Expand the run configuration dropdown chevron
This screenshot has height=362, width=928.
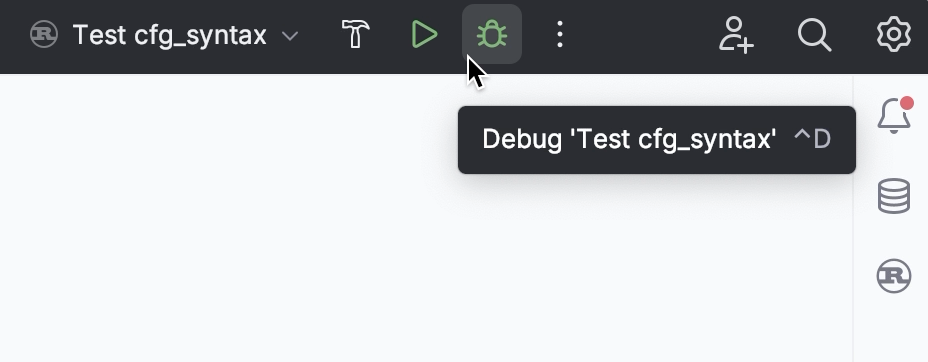[x=290, y=36]
